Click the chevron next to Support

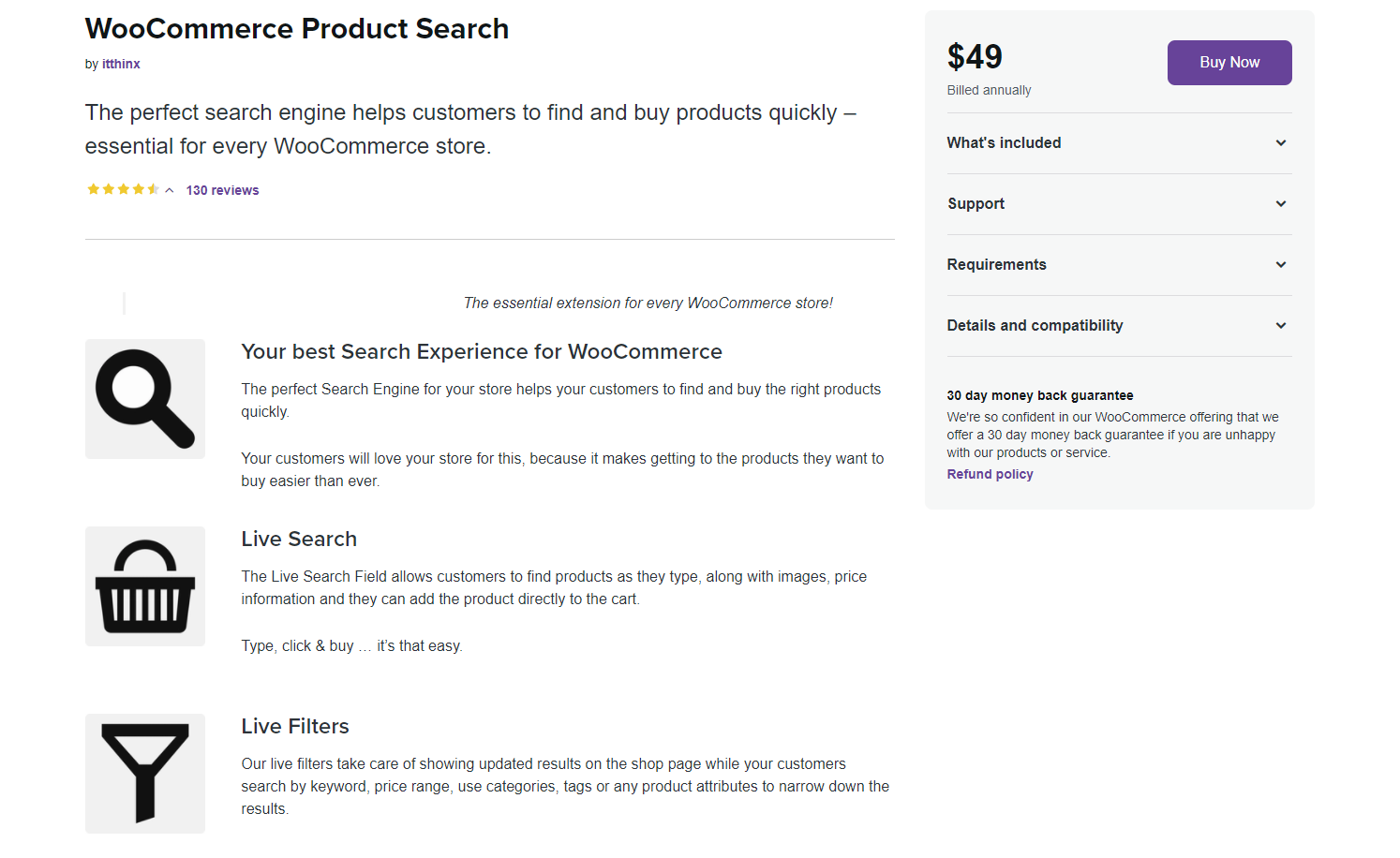pos(1281,204)
